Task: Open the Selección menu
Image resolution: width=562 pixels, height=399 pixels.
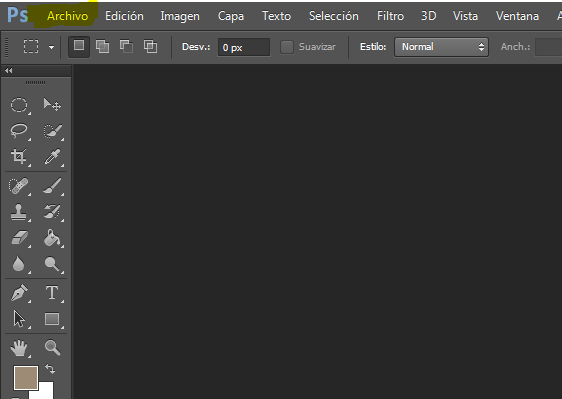Action: (334, 16)
